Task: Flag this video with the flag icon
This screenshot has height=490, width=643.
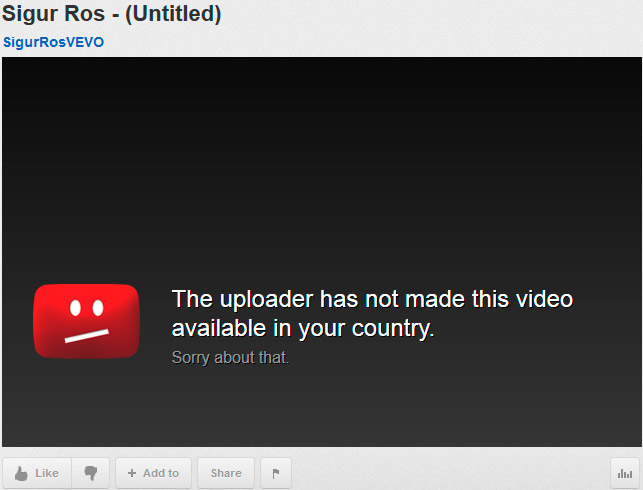Action: click(x=276, y=473)
